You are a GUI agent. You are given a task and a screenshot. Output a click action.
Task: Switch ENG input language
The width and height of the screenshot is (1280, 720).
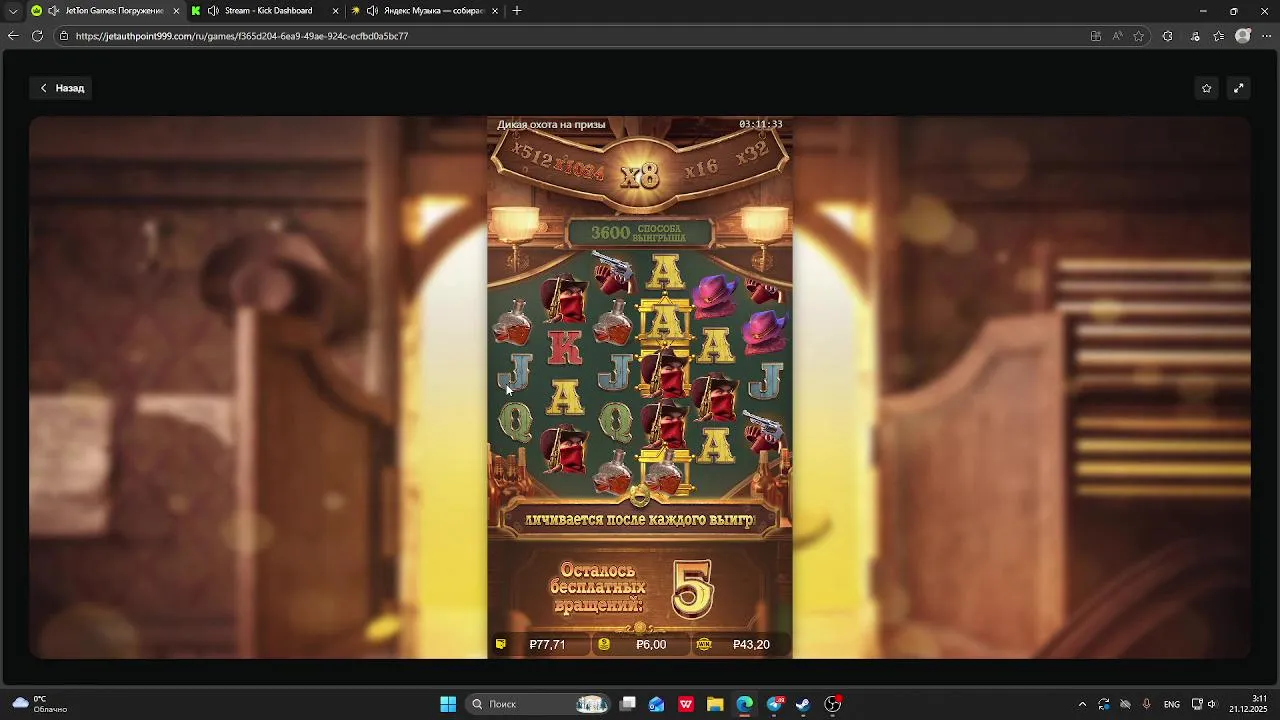coord(1172,704)
